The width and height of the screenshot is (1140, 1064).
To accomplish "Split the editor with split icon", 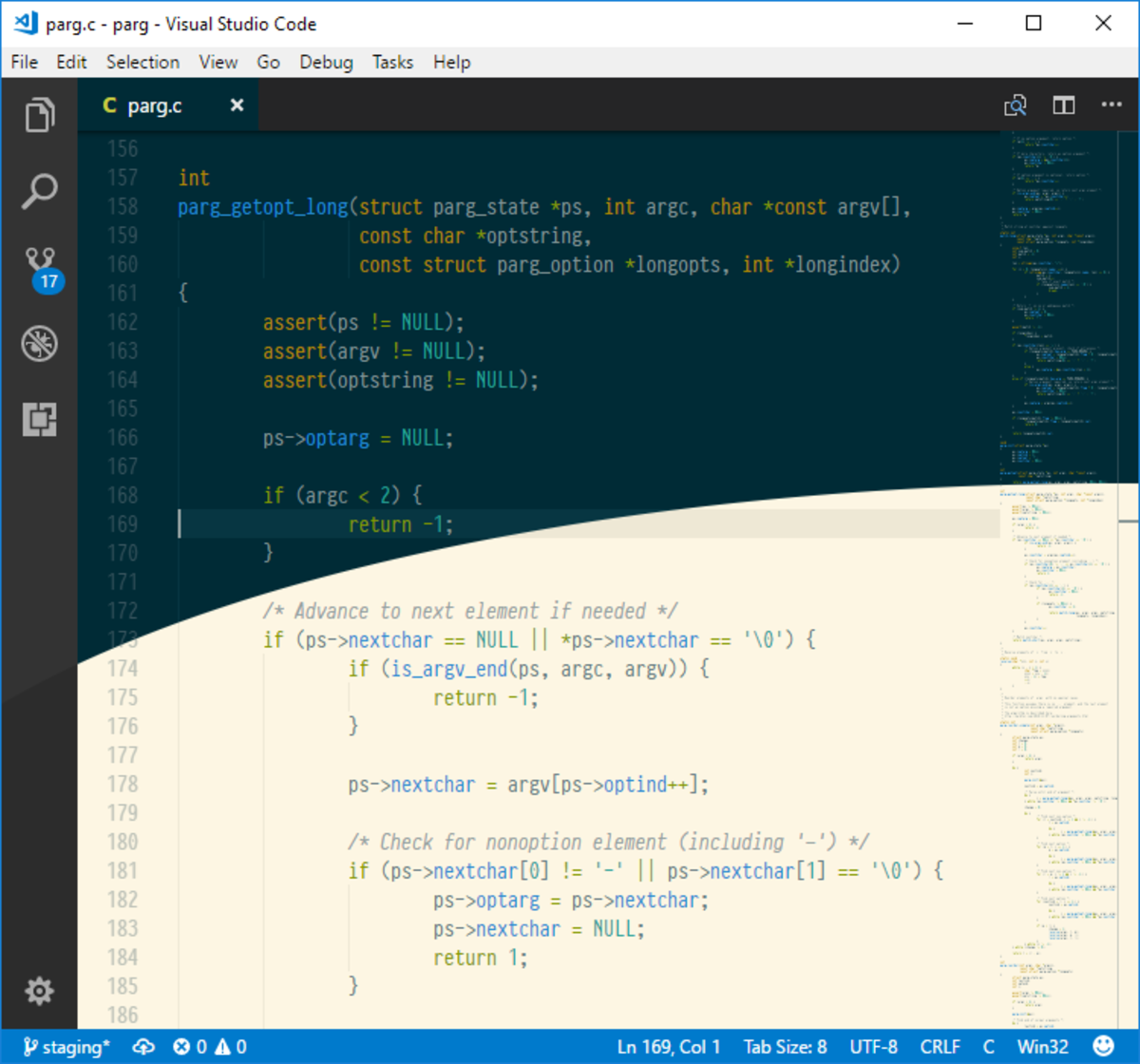I will tap(1063, 105).
